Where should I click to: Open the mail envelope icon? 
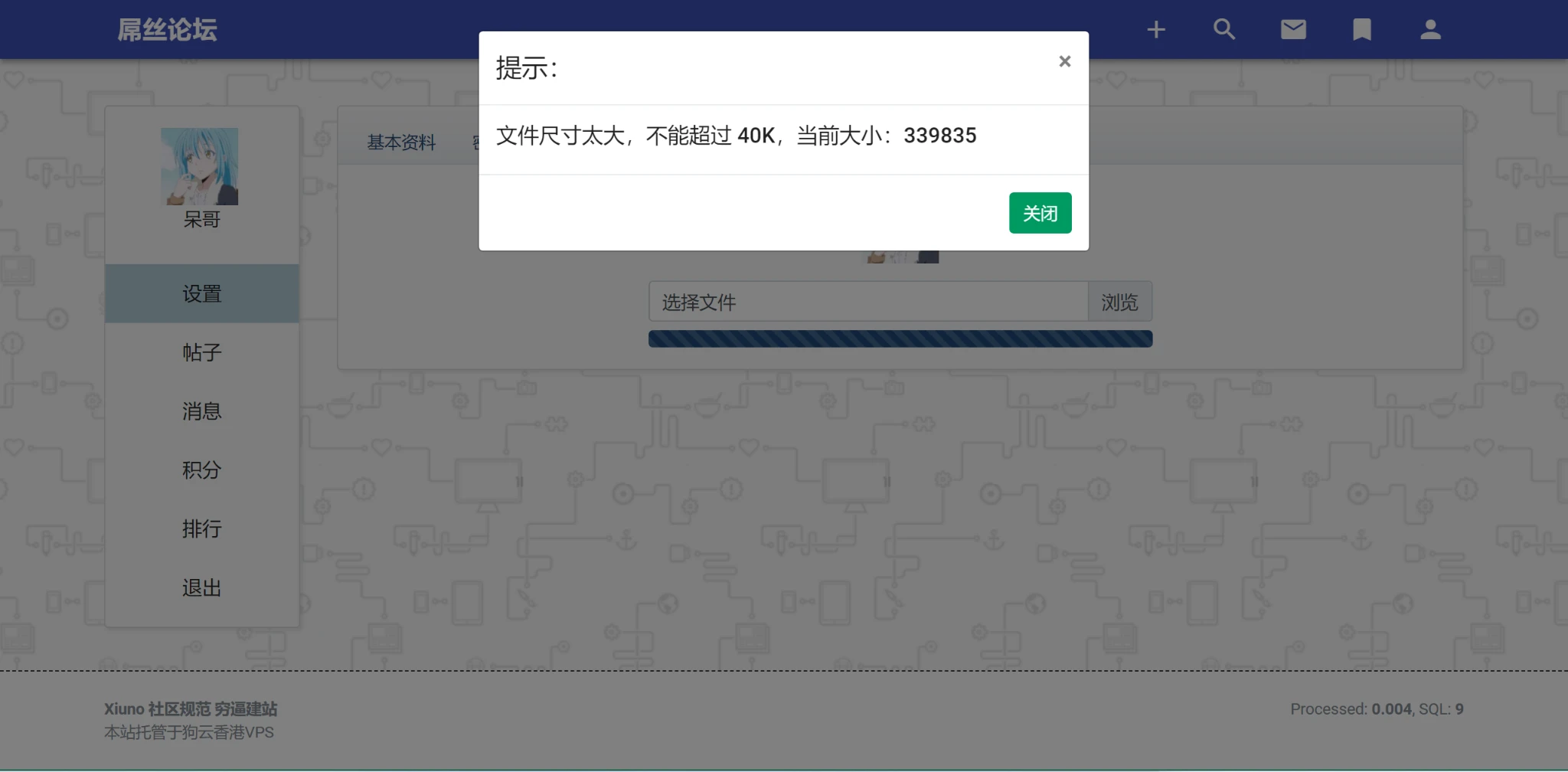pyautogui.click(x=1293, y=30)
